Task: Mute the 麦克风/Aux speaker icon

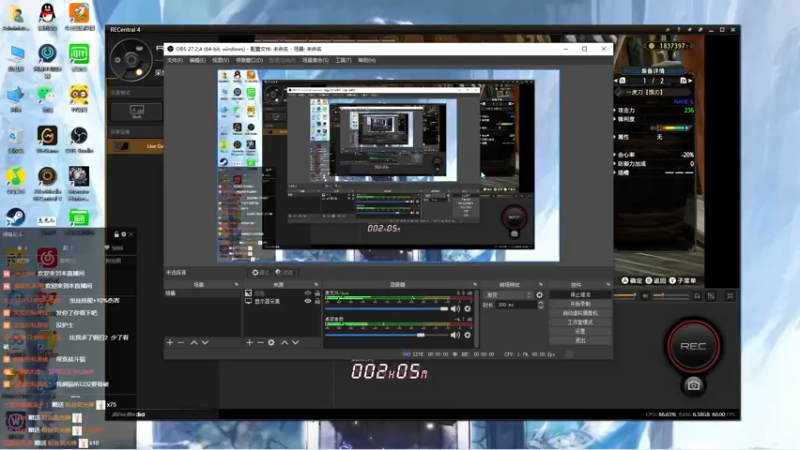Action: [455, 309]
